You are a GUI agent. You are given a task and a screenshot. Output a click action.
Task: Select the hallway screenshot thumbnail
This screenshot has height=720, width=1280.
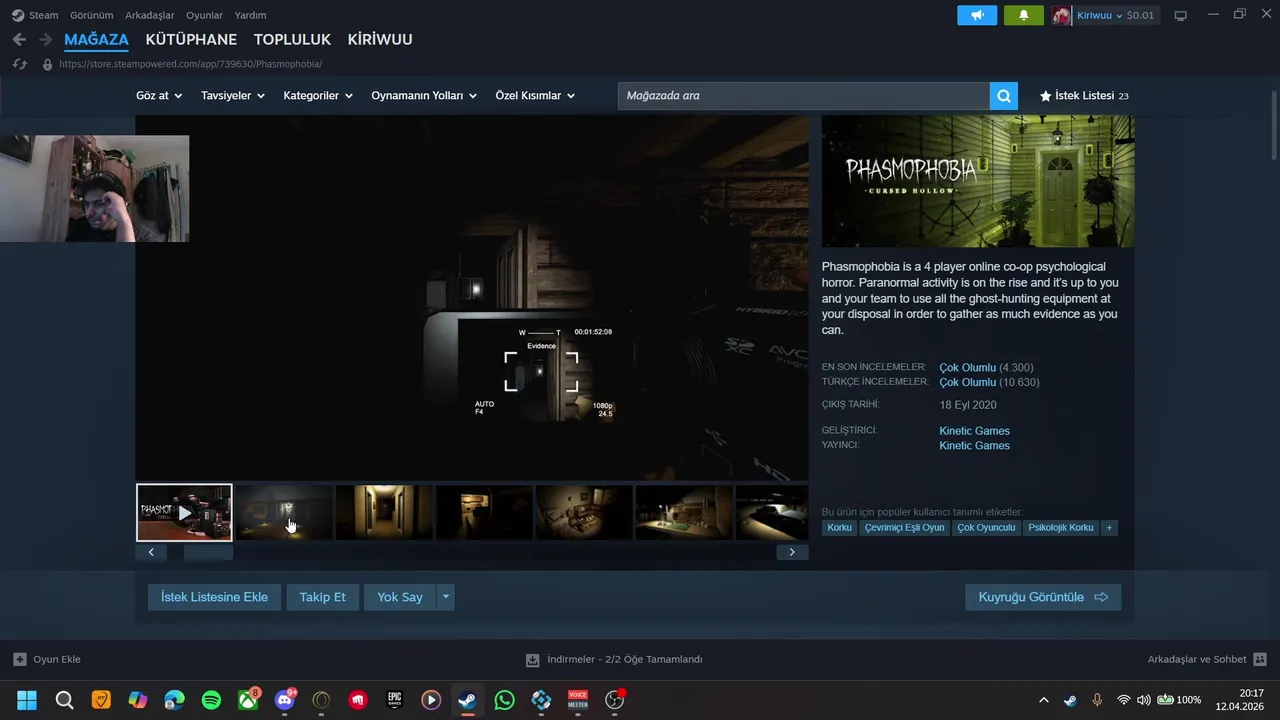tap(384, 513)
